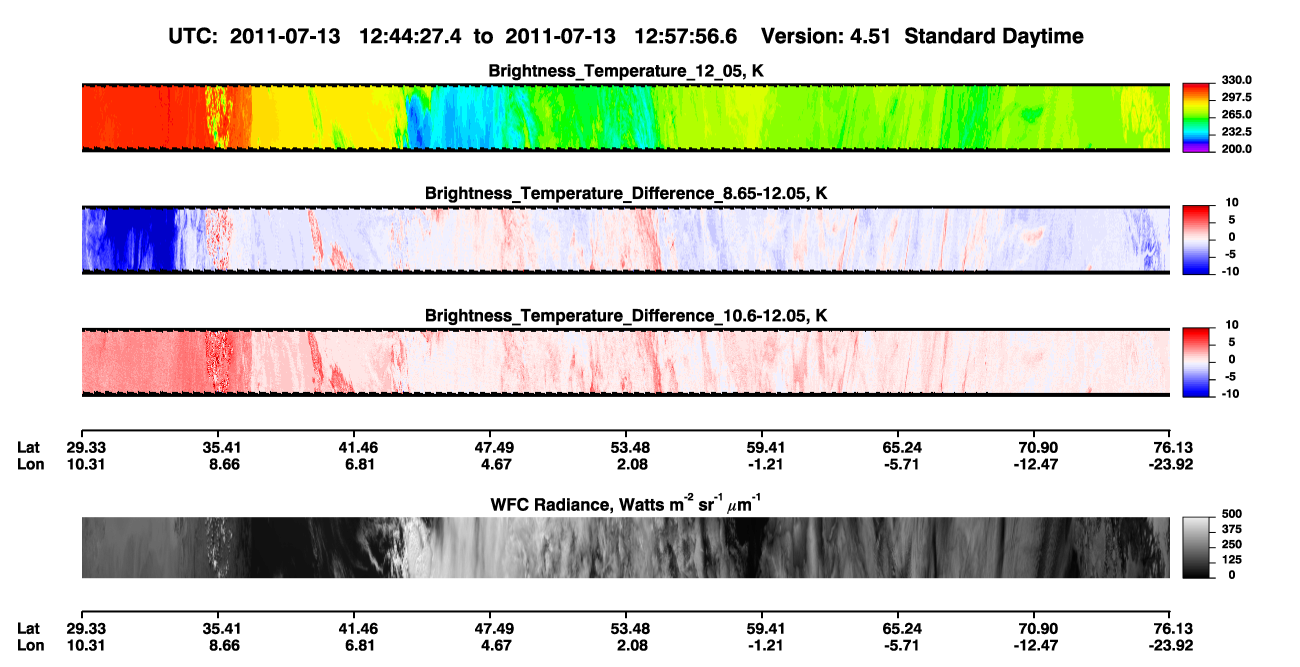Click the rainbow 200–330 K color bar

coord(1195,117)
